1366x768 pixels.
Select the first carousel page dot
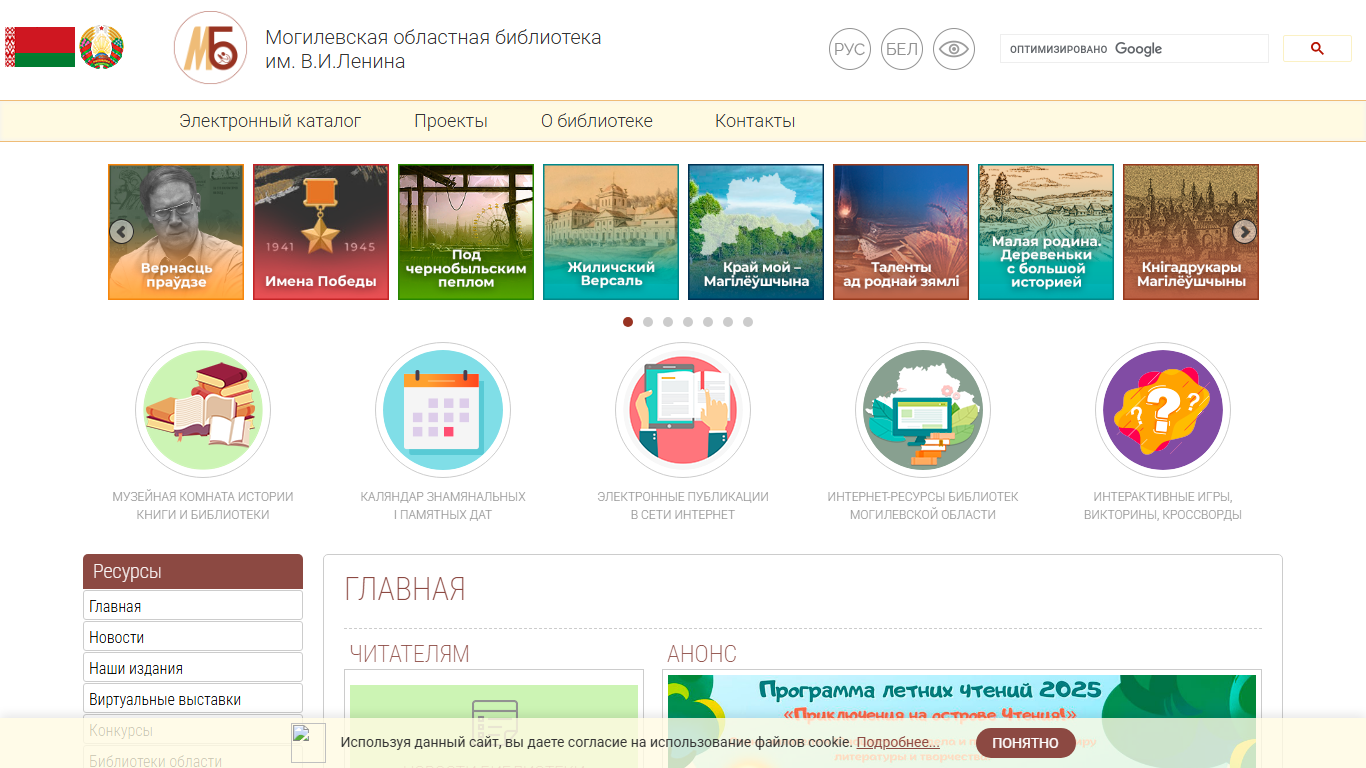tap(628, 322)
